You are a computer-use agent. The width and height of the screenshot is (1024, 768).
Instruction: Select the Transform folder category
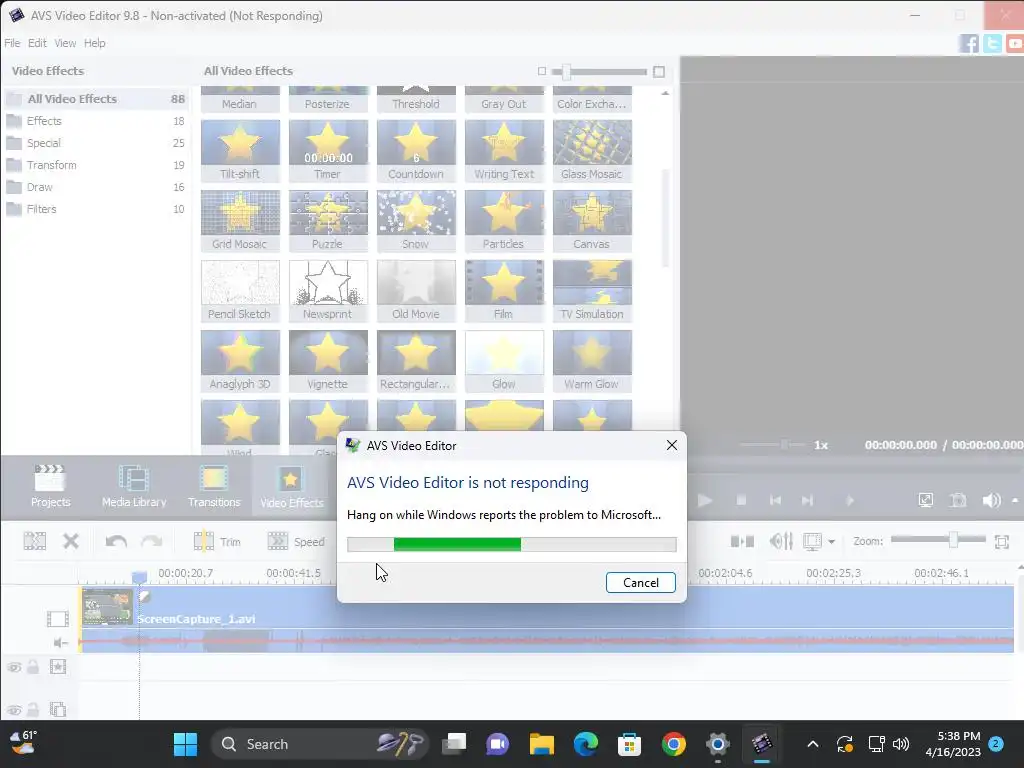pyautogui.click(x=96, y=165)
